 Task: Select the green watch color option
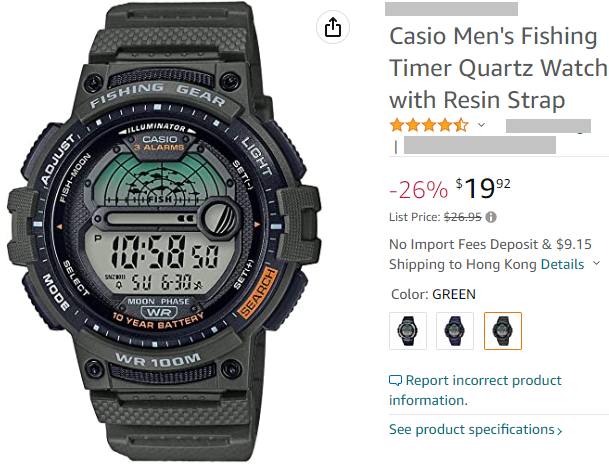[x=502, y=331]
